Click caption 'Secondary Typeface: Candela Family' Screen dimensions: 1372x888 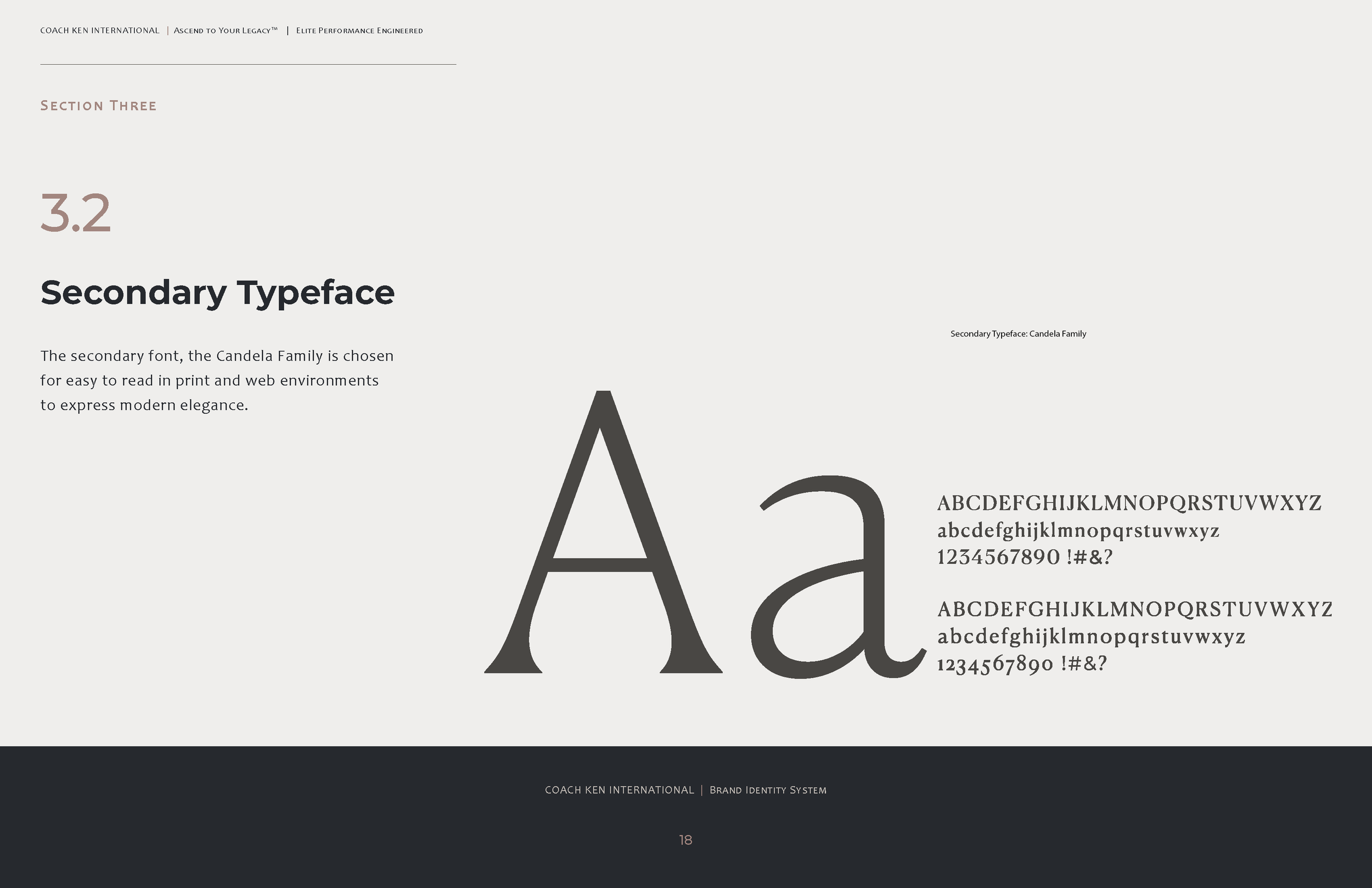click(1018, 334)
